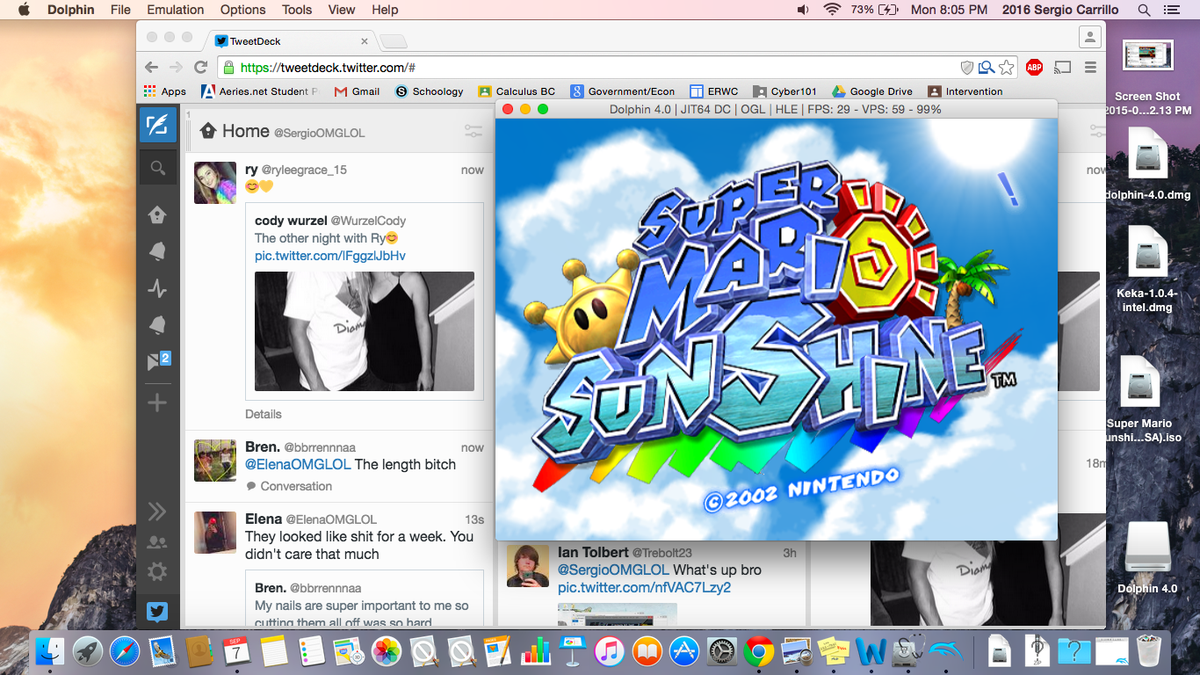Open the Options menu
The image size is (1200, 675).
(243, 10)
